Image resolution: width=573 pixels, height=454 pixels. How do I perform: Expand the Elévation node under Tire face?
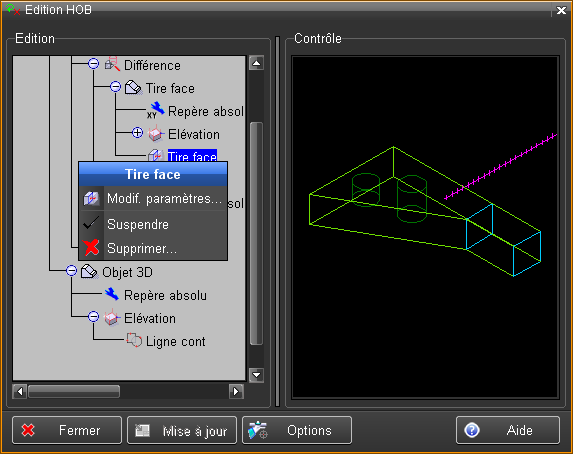click(137, 133)
